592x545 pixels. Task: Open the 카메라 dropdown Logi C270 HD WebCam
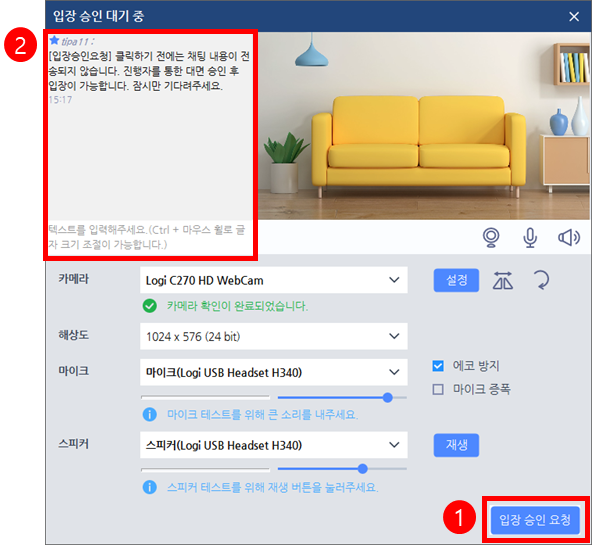(x=274, y=280)
